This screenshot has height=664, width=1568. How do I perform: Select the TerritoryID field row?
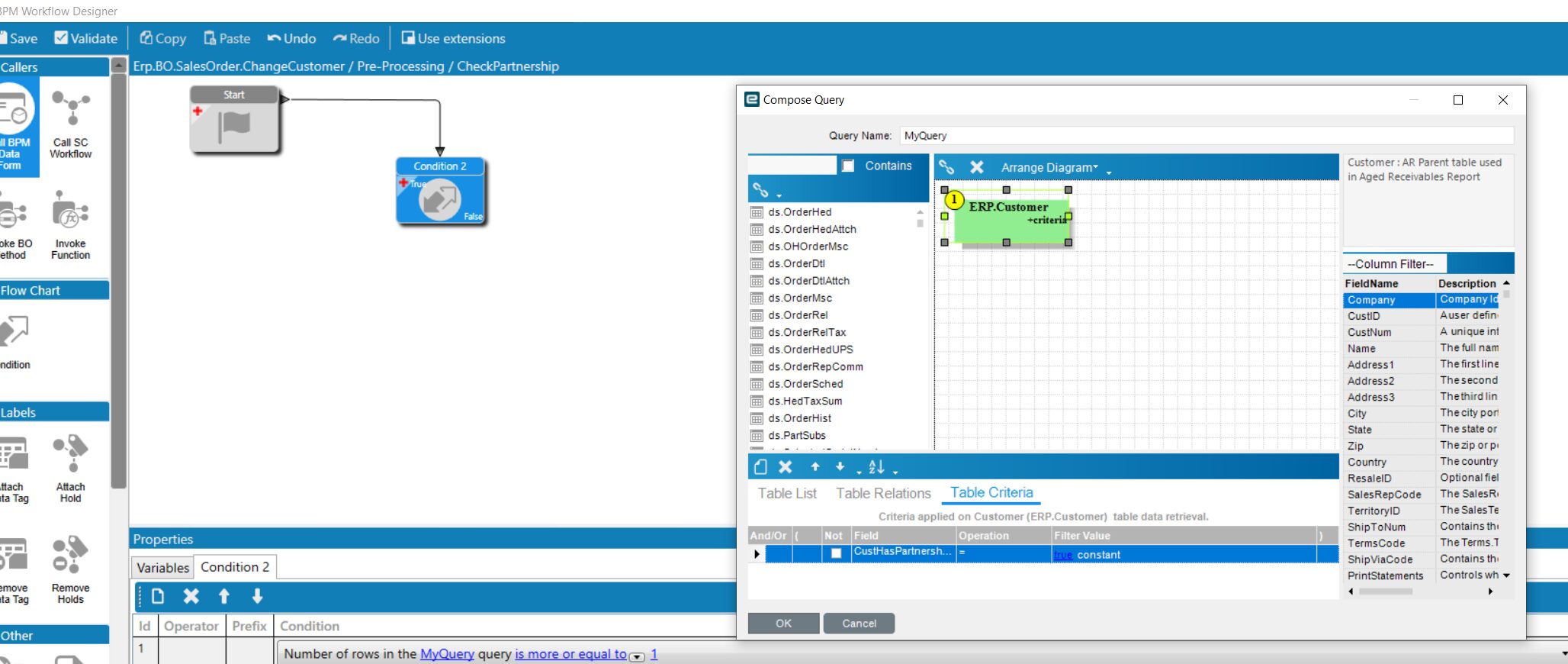pos(1422,511)
